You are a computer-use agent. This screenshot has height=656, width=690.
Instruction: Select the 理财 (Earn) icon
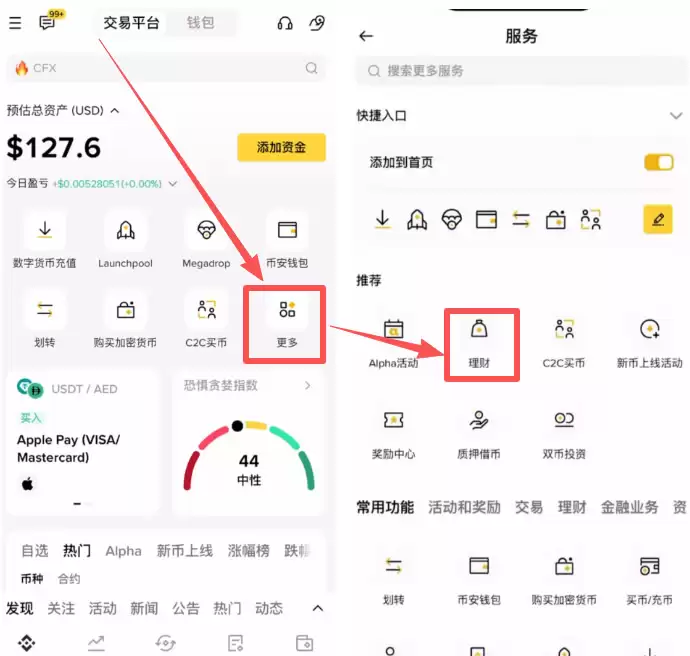coord(479,331)
